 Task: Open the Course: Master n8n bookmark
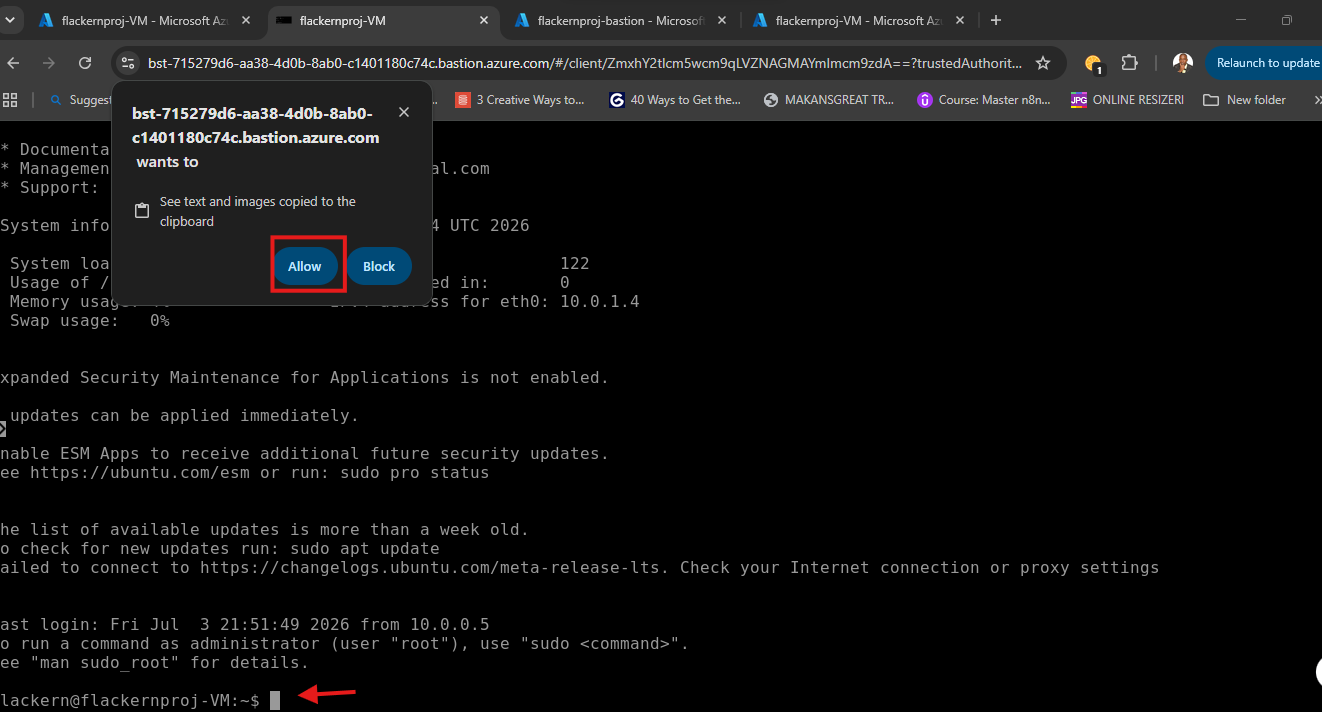(984, 100)
